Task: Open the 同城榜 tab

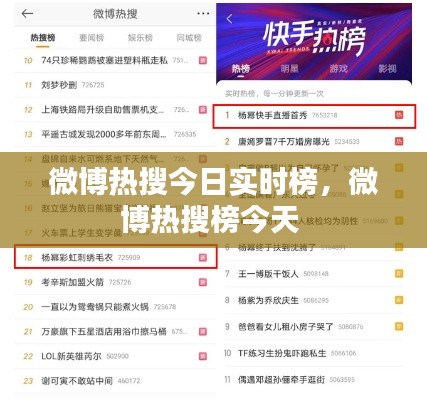Action: pos(189,38)
